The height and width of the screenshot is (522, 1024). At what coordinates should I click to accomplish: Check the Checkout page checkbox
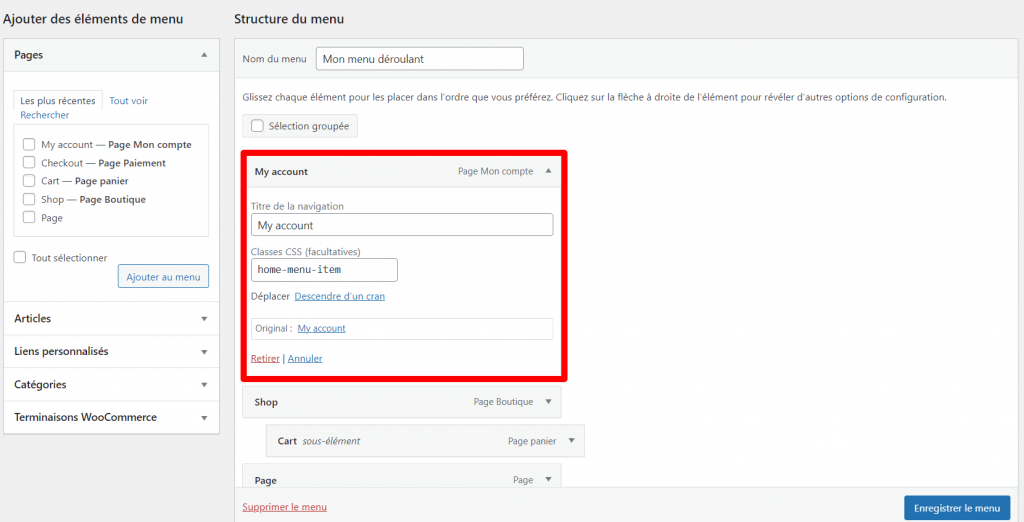tap(30, 163)
